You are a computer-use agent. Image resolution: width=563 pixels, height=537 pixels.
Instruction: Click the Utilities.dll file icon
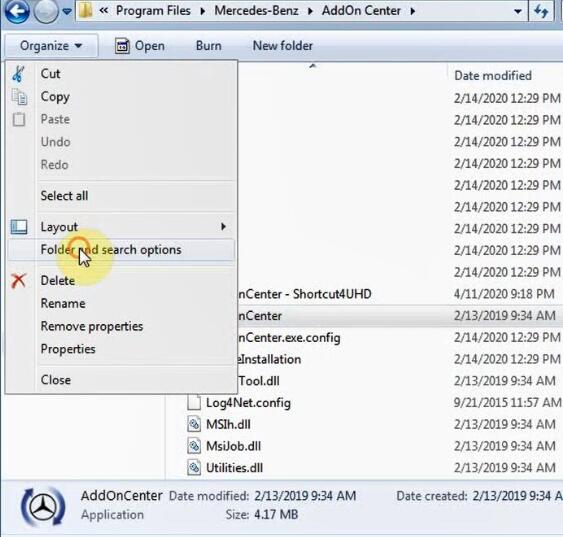tap(194, 468)
